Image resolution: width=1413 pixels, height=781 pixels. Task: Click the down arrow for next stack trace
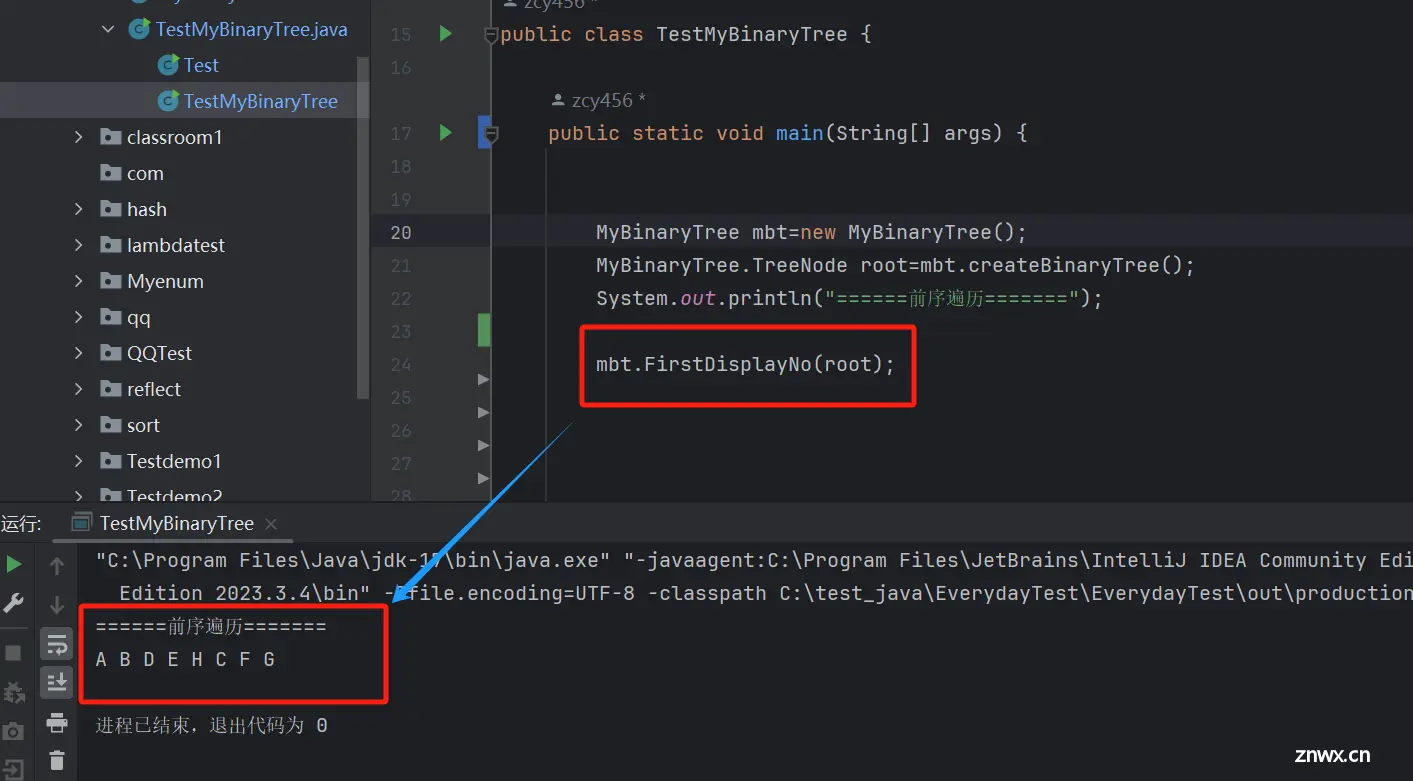tap(57, 604)
